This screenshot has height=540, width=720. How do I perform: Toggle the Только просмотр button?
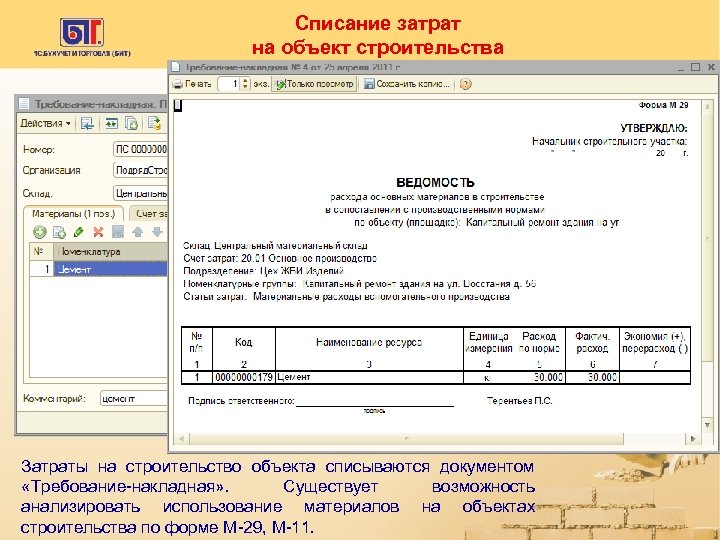pos(315,84)
